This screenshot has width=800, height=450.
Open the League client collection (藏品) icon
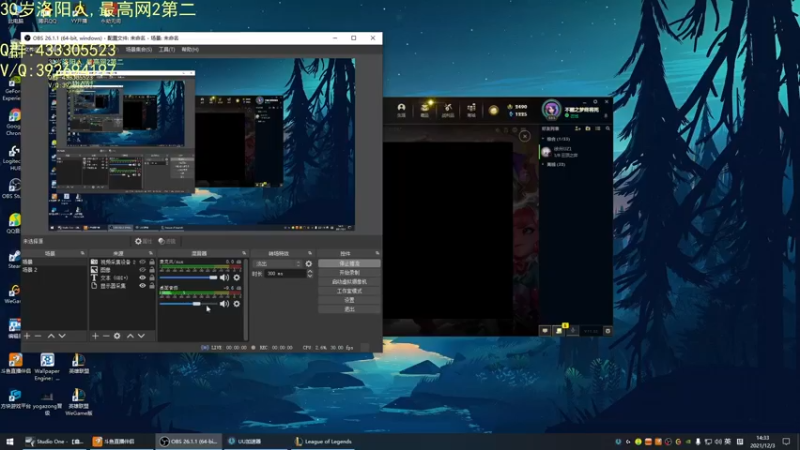(x=424, y=110)
